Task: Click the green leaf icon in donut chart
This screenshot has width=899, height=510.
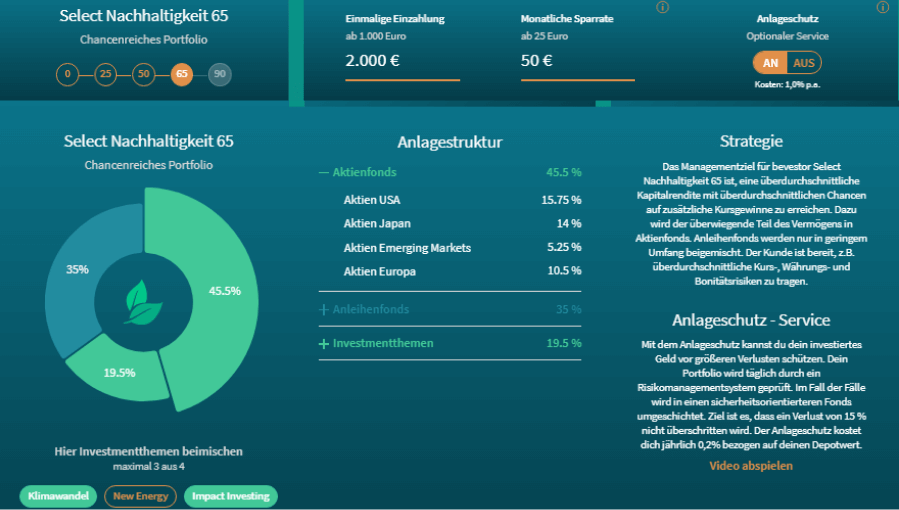Action: click(143, 302)
